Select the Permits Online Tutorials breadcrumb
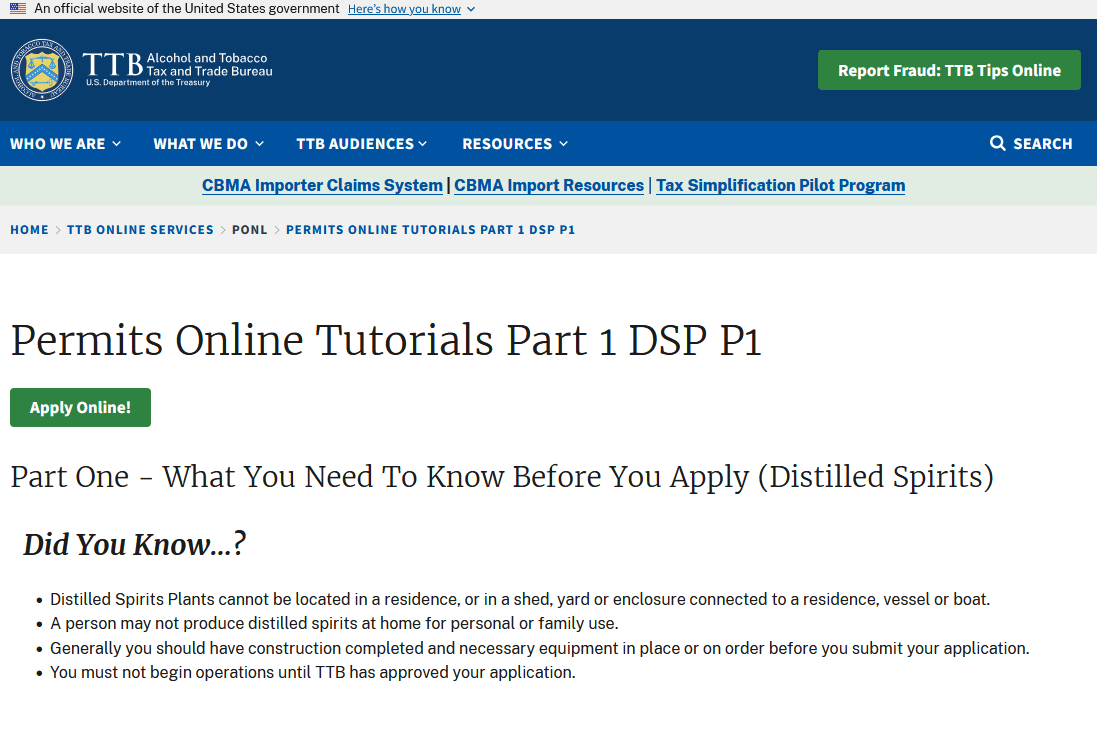The image size is (1097, 731). 430,230
